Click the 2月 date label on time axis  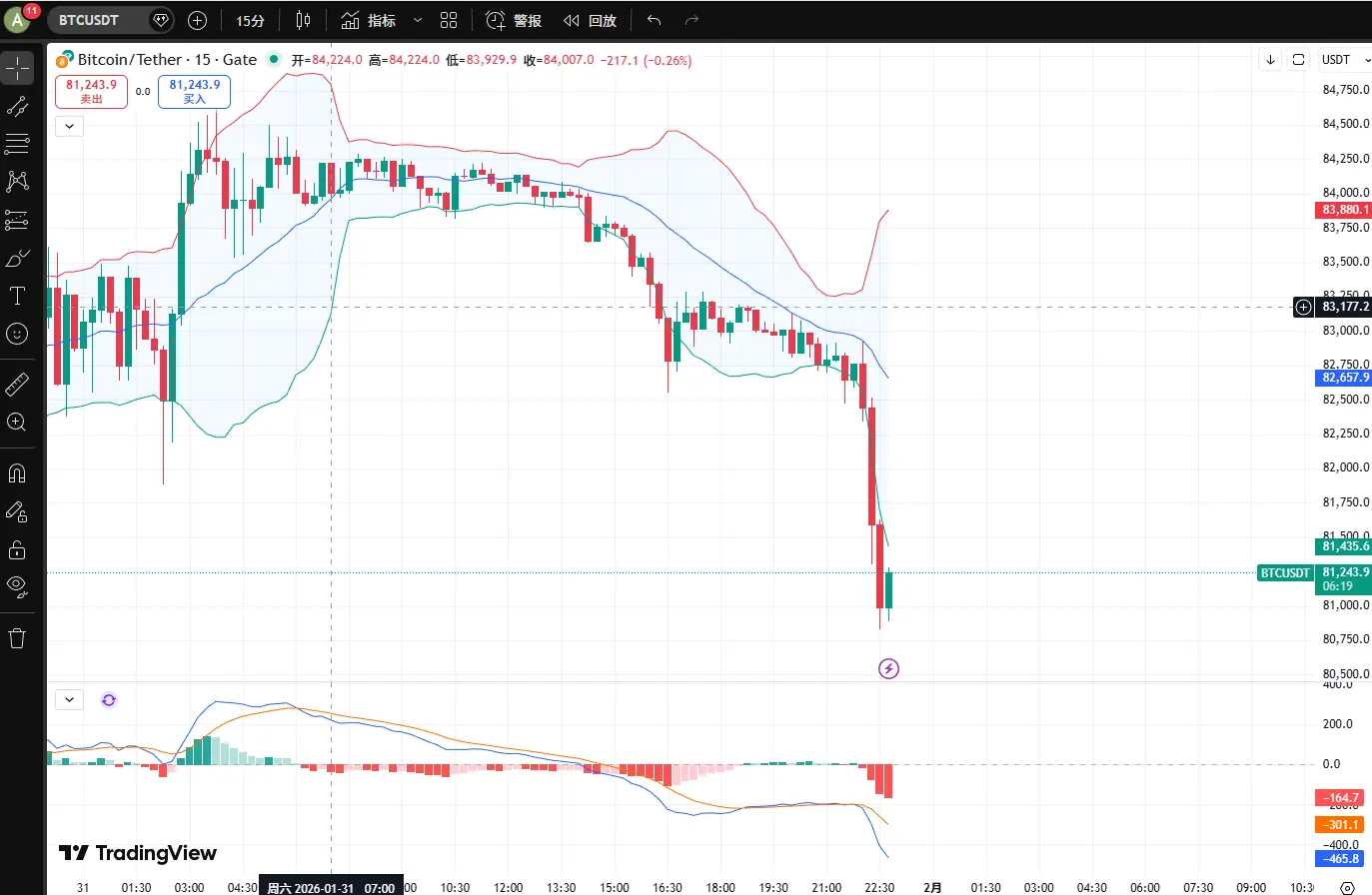[932, 887]
